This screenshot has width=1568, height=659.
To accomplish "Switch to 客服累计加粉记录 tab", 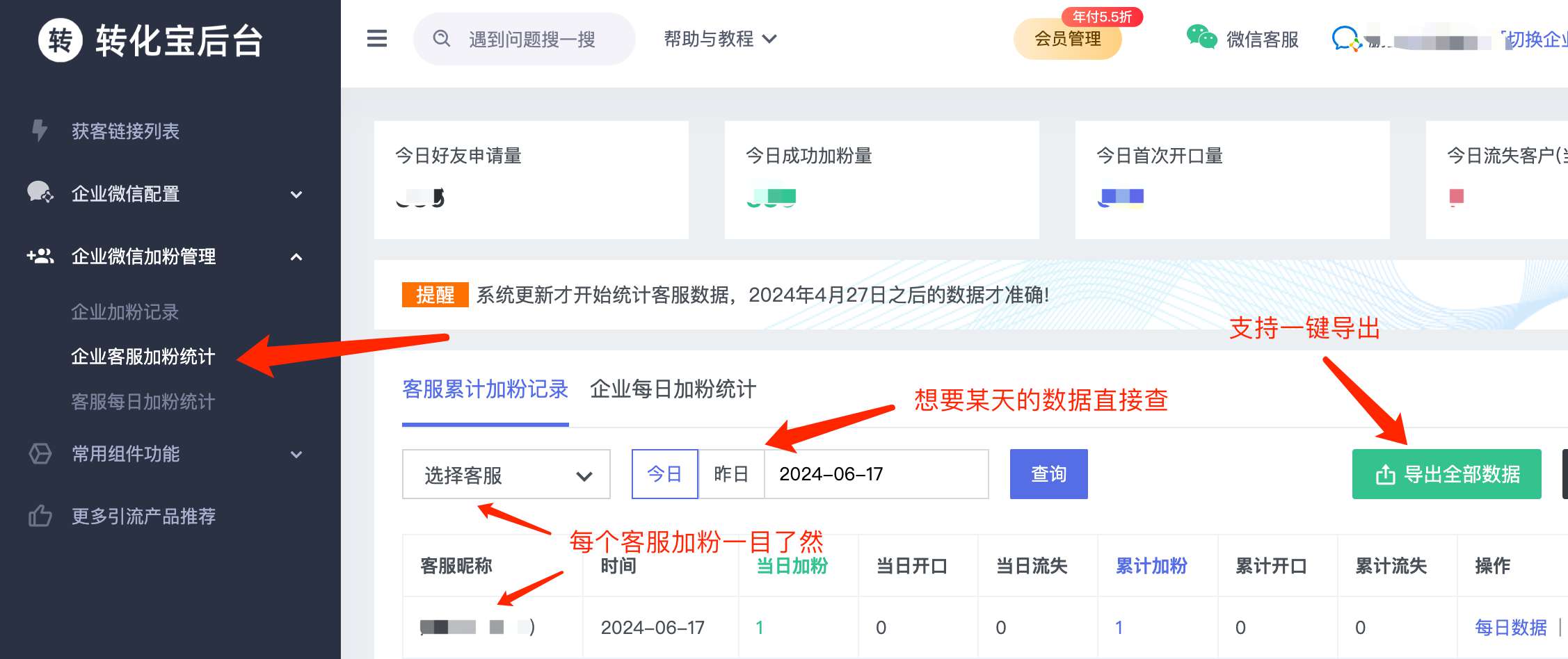I will 486,389.
